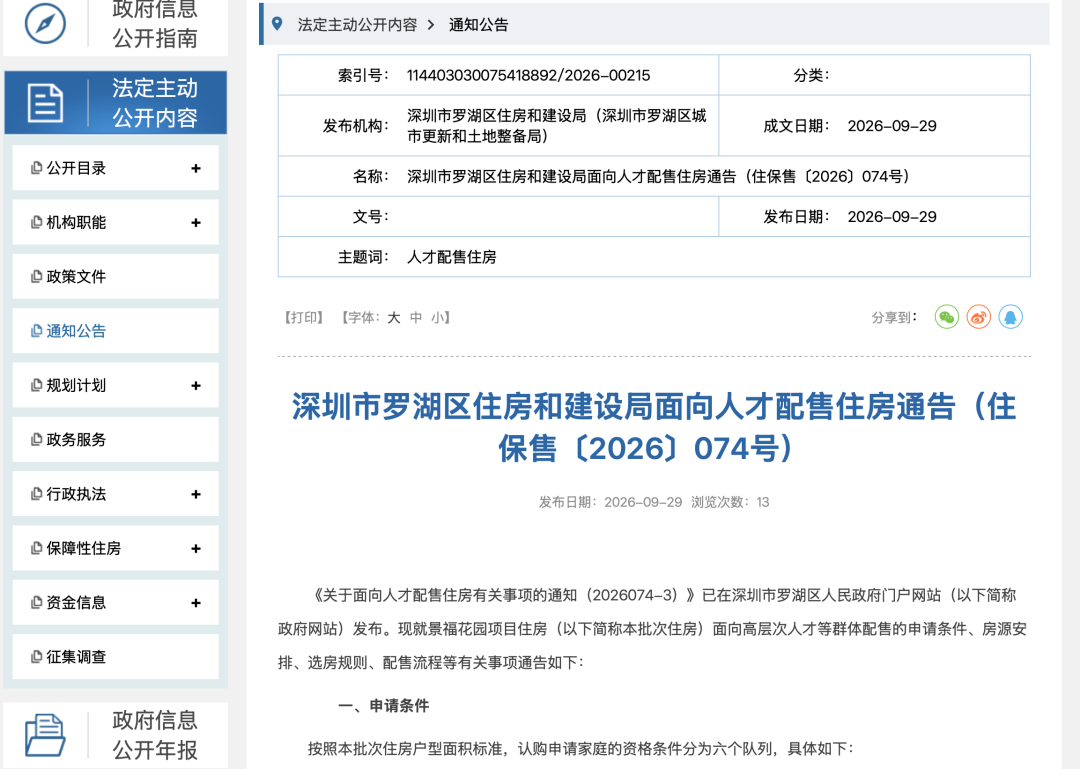Click the 浏览次数：13 view count
Screen dimensions: 1080x769
(730, 502)
